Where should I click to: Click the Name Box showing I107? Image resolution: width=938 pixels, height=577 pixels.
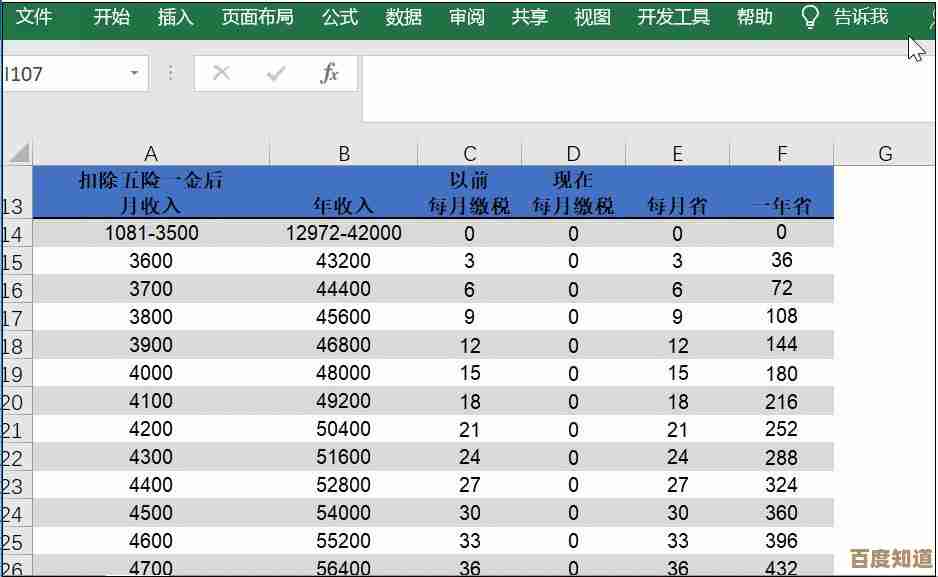60,73
